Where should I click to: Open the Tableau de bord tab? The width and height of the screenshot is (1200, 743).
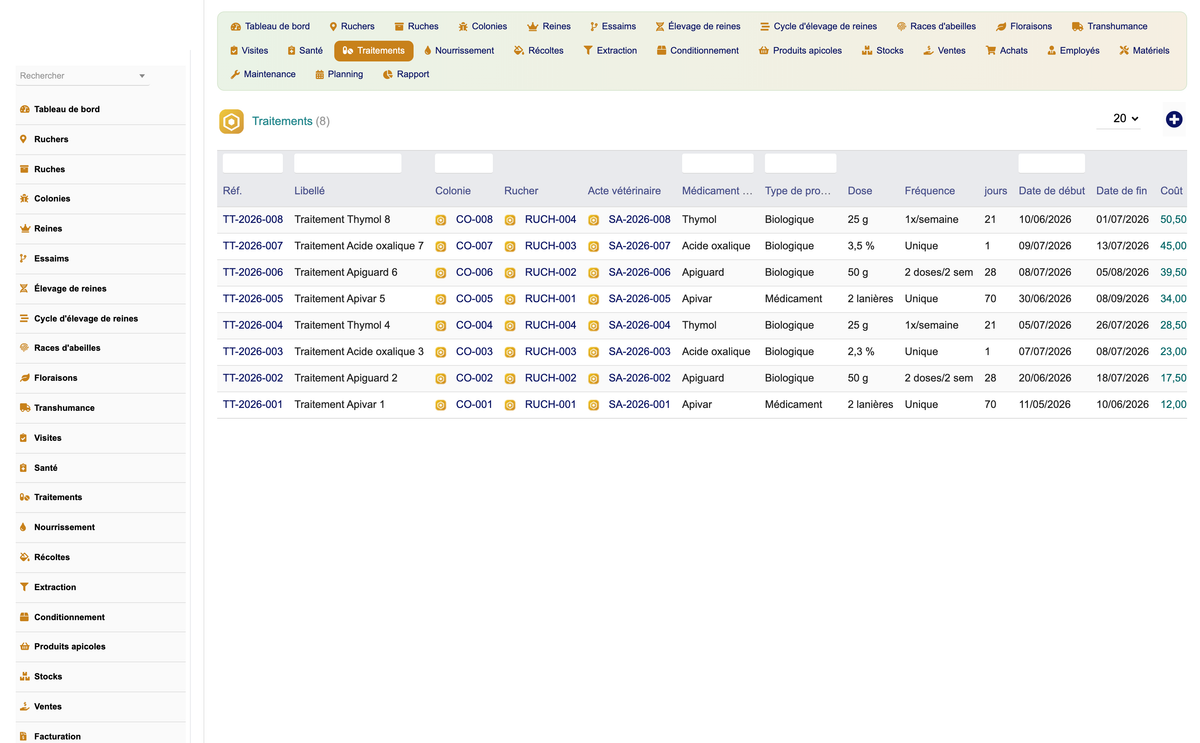pos(270,26)
